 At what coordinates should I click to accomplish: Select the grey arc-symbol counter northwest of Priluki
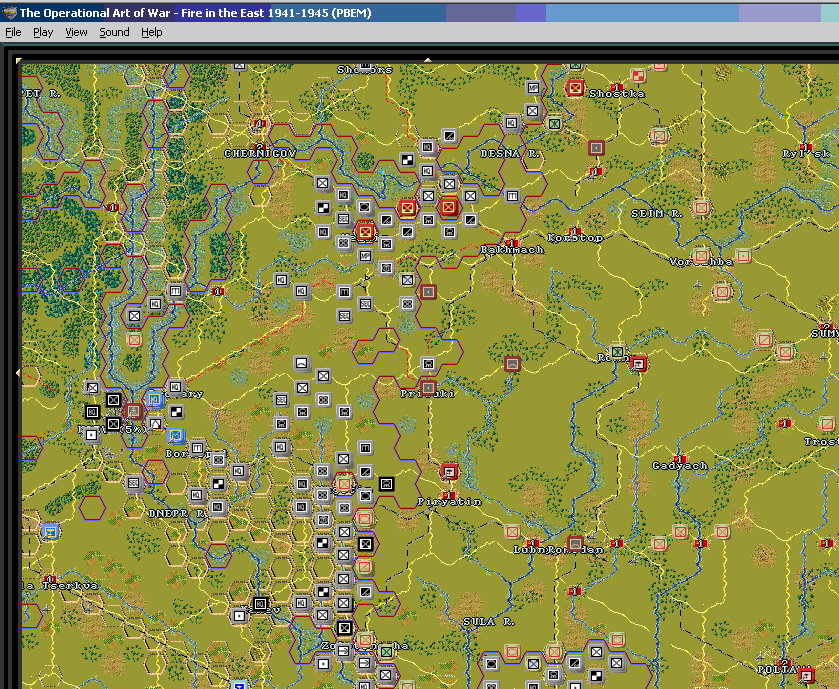(x=302, y=363)
